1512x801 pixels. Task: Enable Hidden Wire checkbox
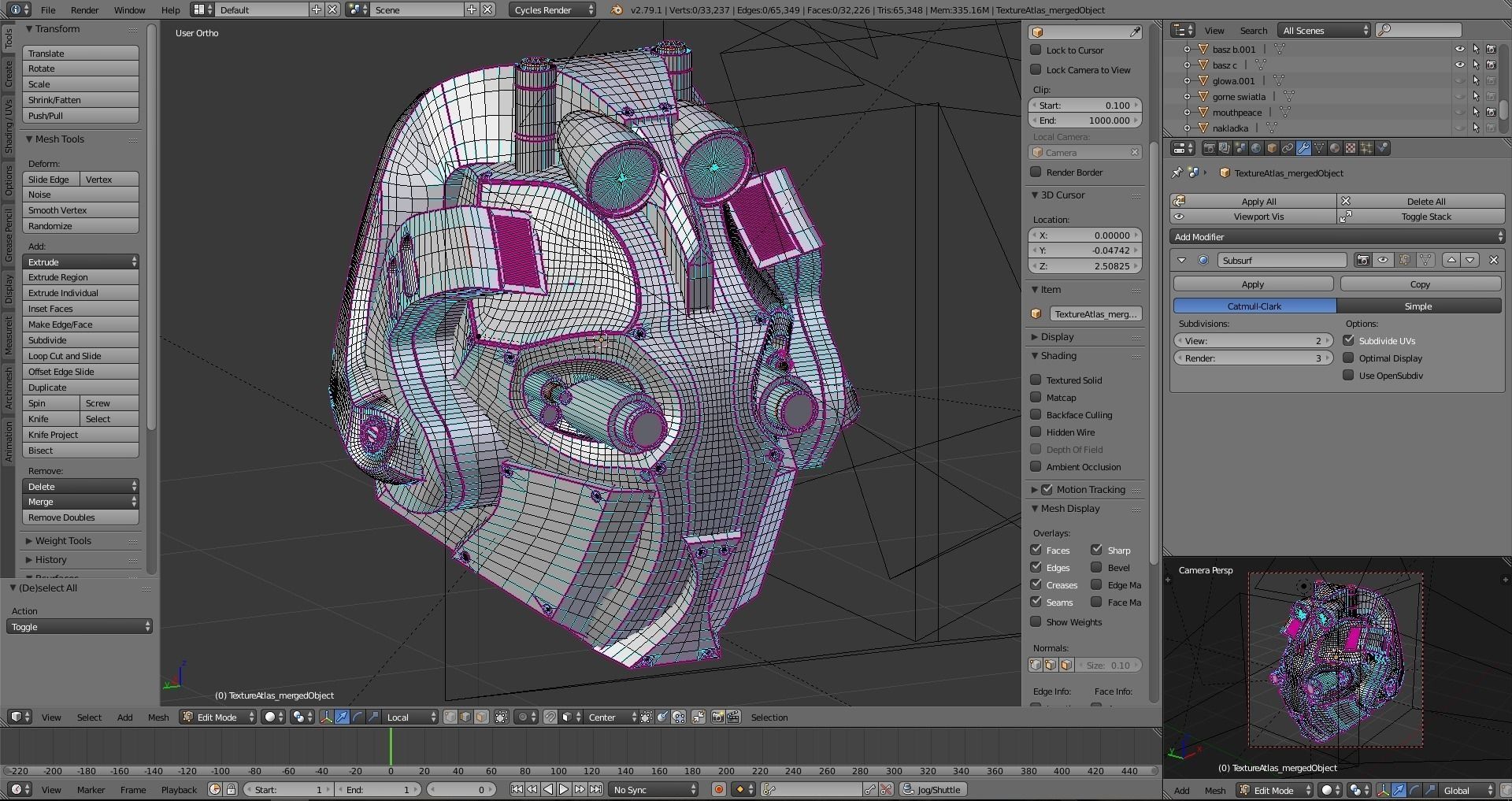(x=1036, y=432)
